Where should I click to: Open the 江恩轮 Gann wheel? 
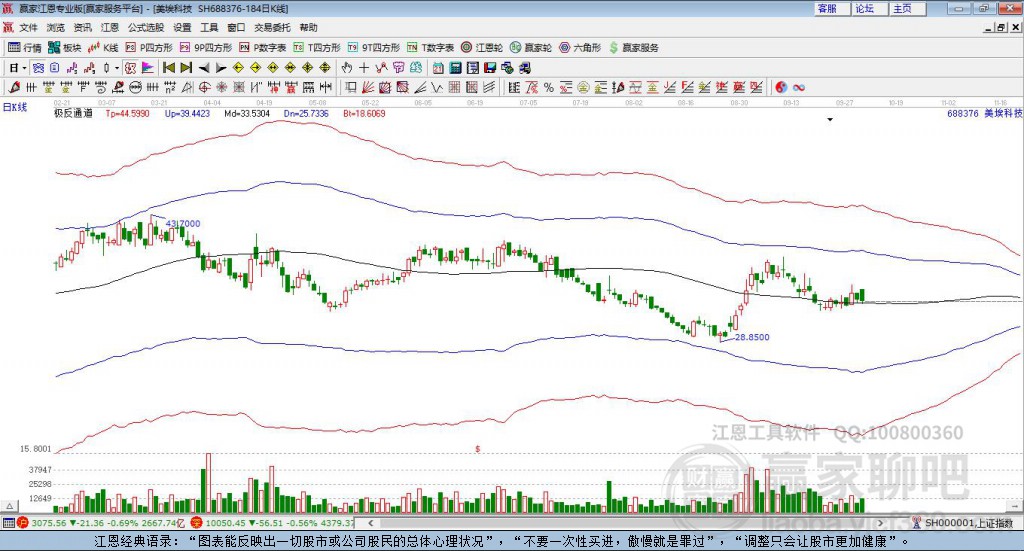tap(482, 48)
